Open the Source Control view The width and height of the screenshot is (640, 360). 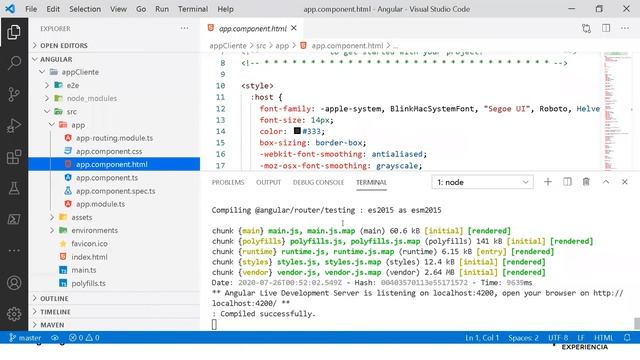click(x=14, y=94)
